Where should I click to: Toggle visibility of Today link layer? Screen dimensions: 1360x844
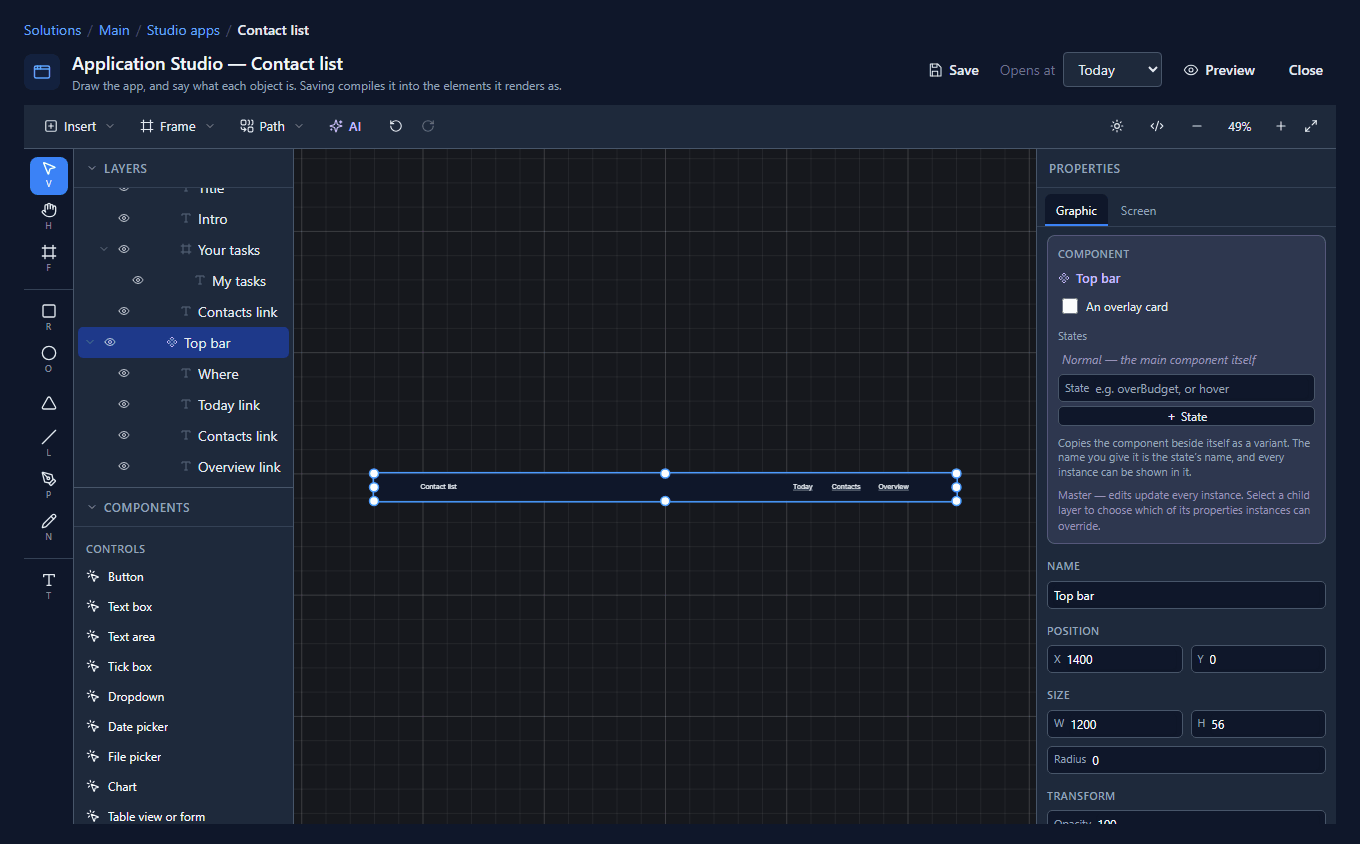(124, 405)
